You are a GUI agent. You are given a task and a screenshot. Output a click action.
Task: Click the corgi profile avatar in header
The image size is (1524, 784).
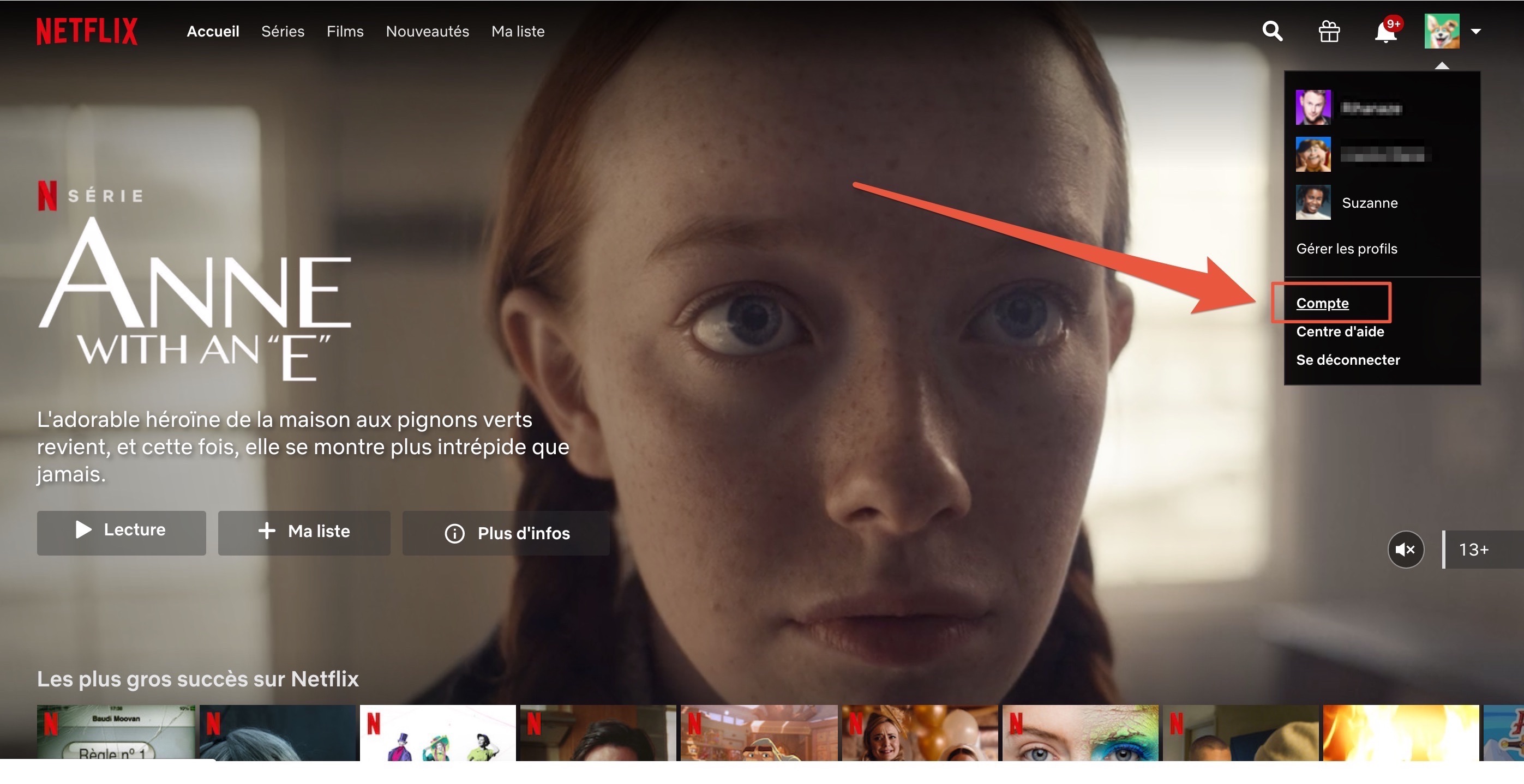click(1442, 31)
